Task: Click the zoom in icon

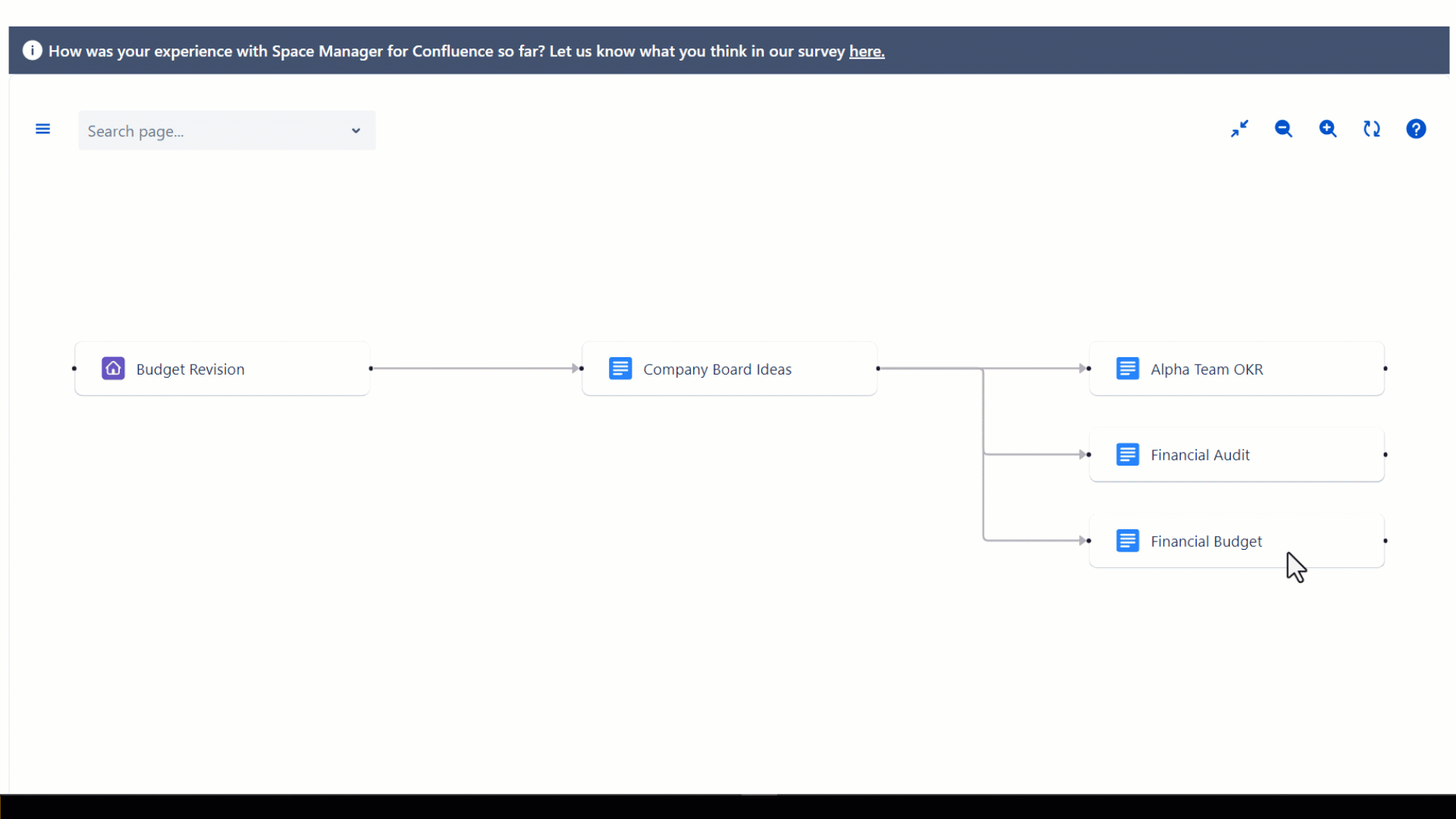Action: pos(1327,128)
